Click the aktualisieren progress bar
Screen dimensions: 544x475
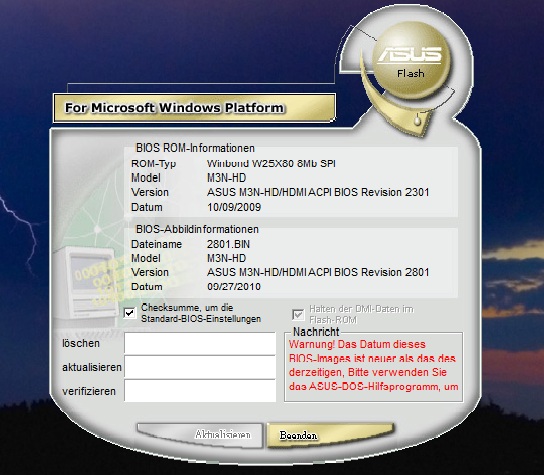click(200, 367)
